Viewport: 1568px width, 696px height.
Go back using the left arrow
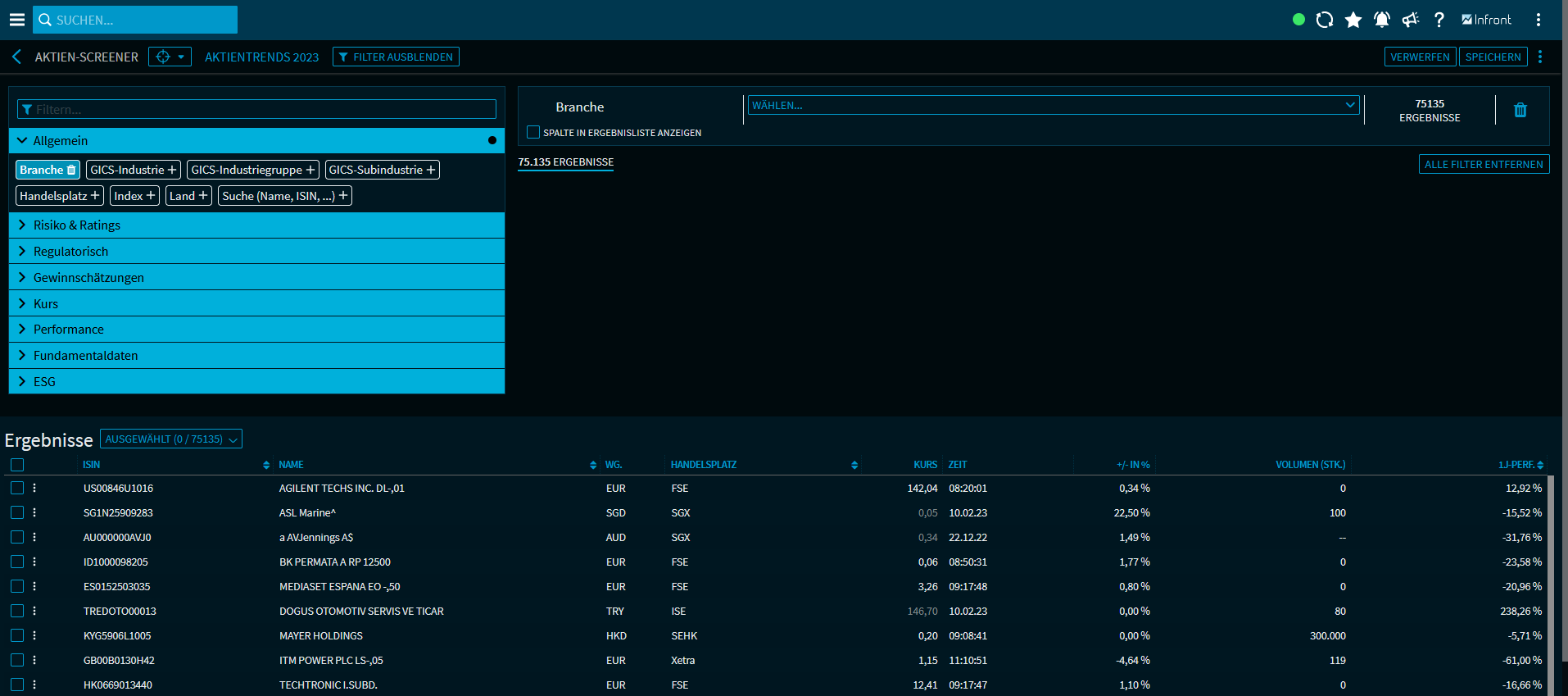tap(16, 57)
